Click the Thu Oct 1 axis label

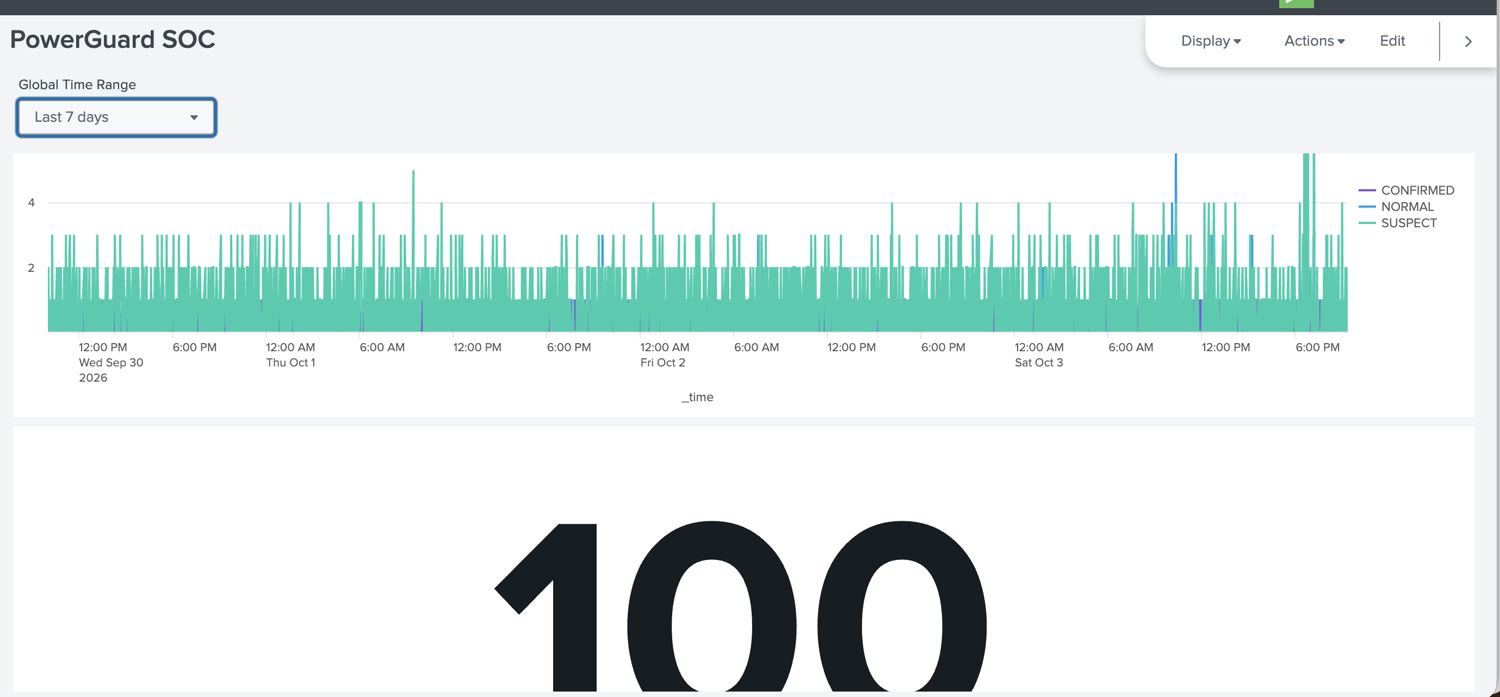point(290,363)
